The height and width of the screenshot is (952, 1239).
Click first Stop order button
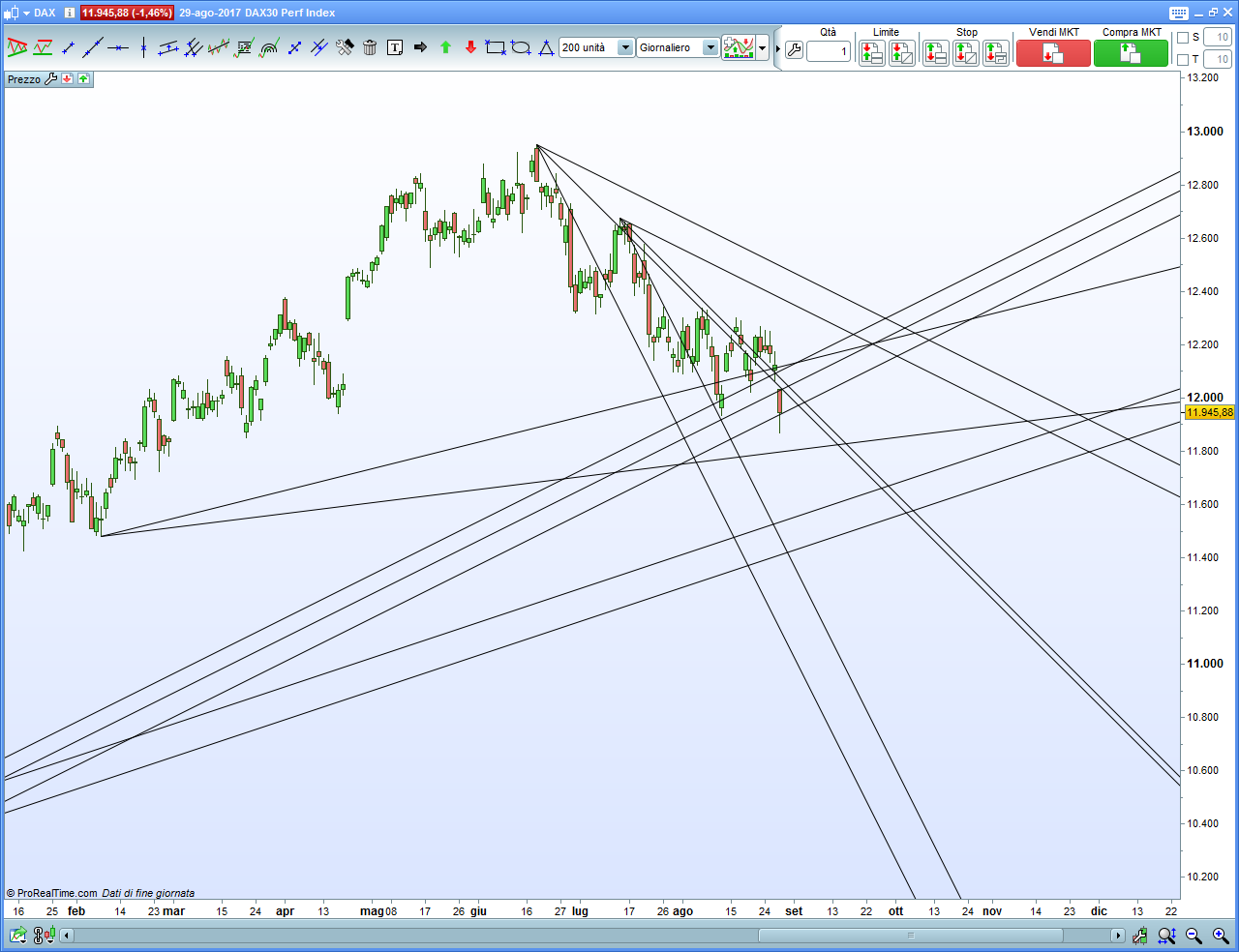pos(935,53)
